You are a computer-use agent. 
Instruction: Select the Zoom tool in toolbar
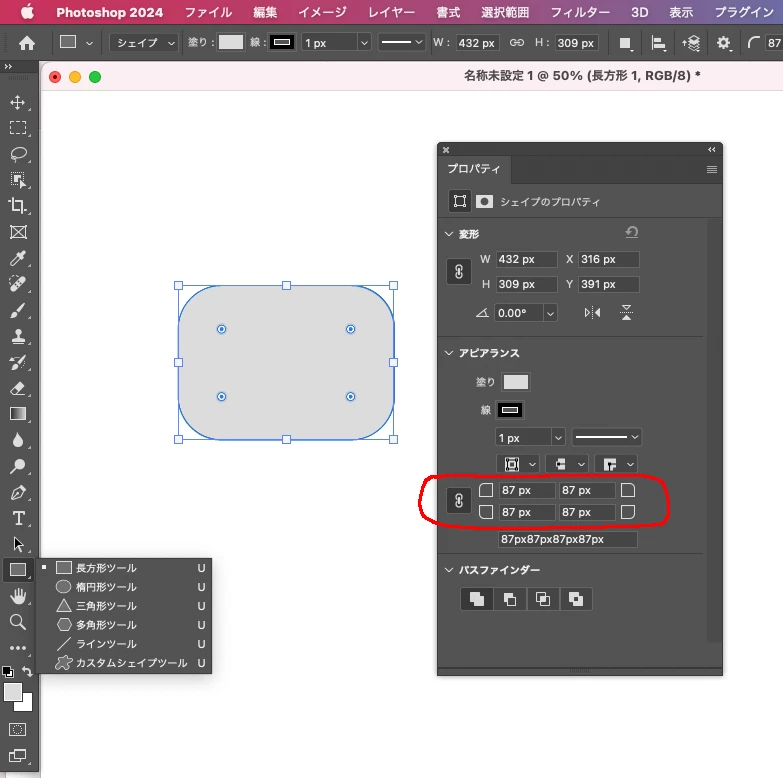18,622
